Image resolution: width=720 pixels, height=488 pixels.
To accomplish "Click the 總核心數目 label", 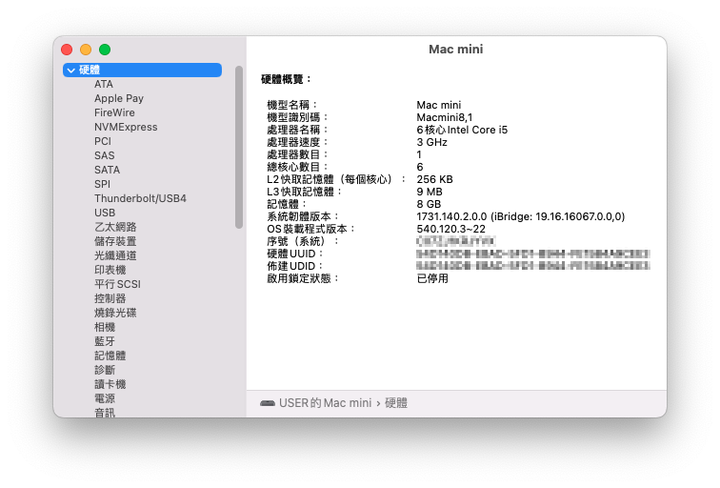I will [x=298, y=167].
